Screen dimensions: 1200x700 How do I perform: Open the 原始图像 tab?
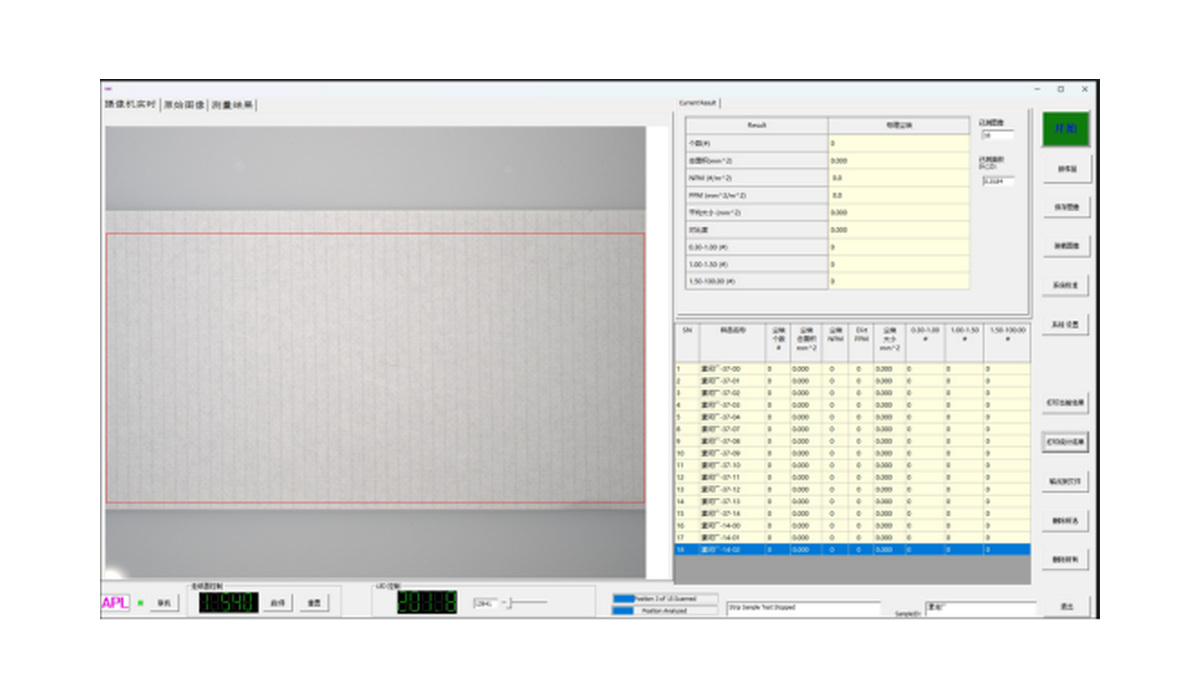(184, 104)
